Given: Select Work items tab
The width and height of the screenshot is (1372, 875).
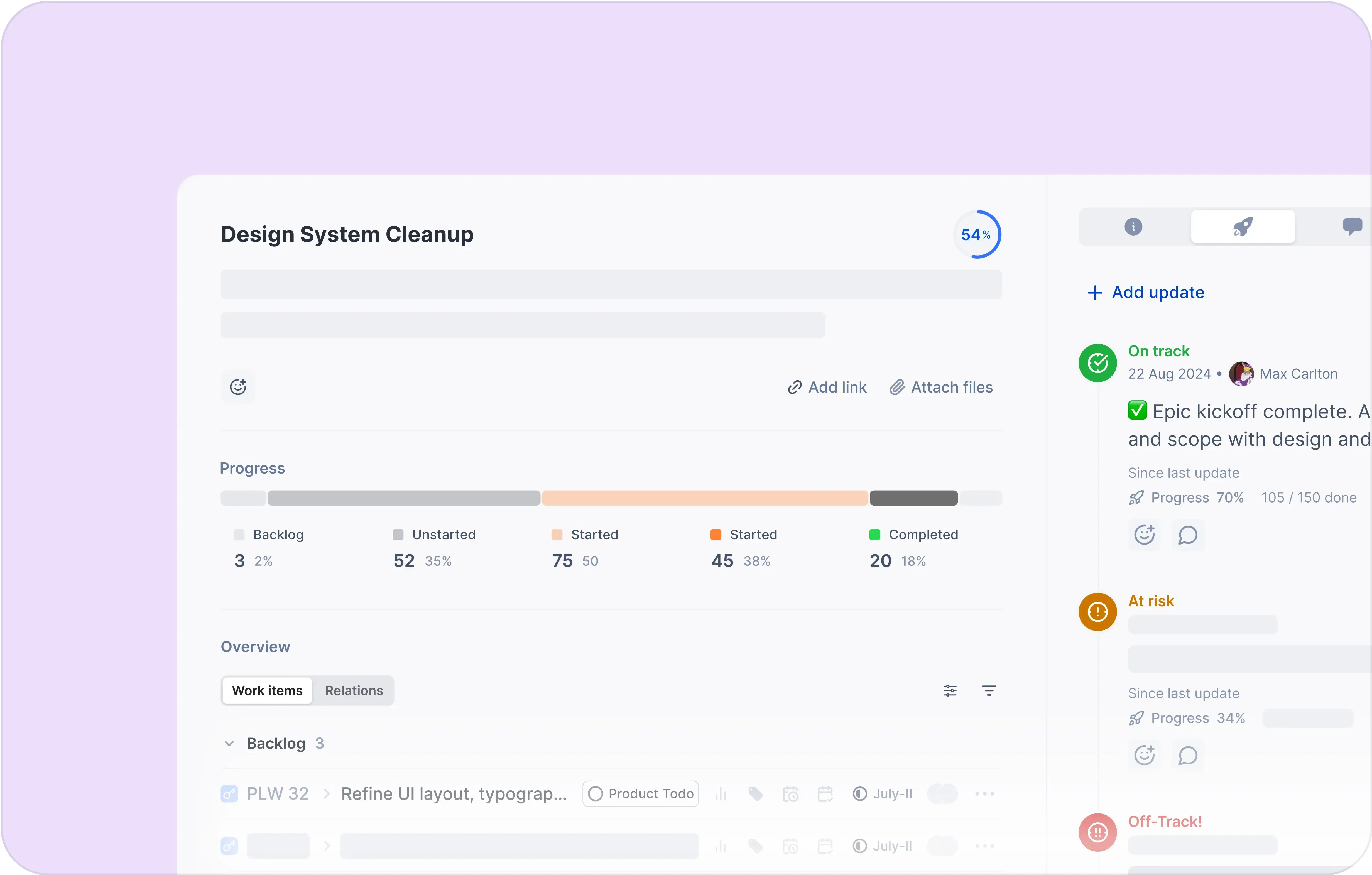Looking at the screenshot, I should pyautogui.click(x=267, y=690).
